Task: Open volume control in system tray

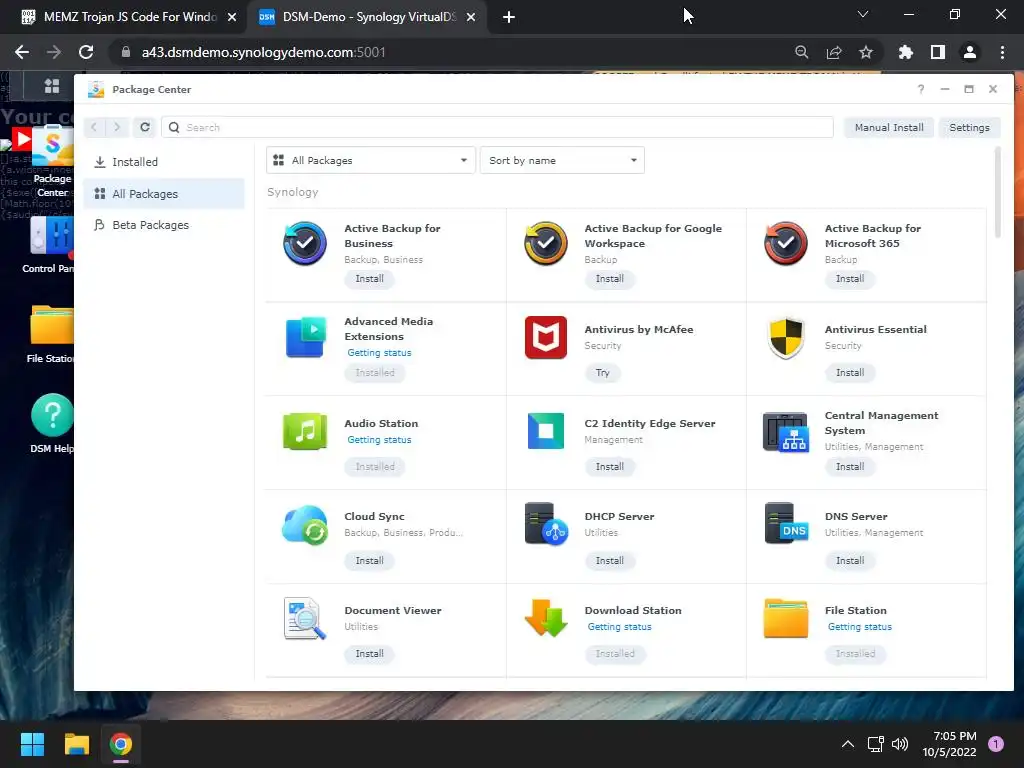Action: [x=900, y=744]
